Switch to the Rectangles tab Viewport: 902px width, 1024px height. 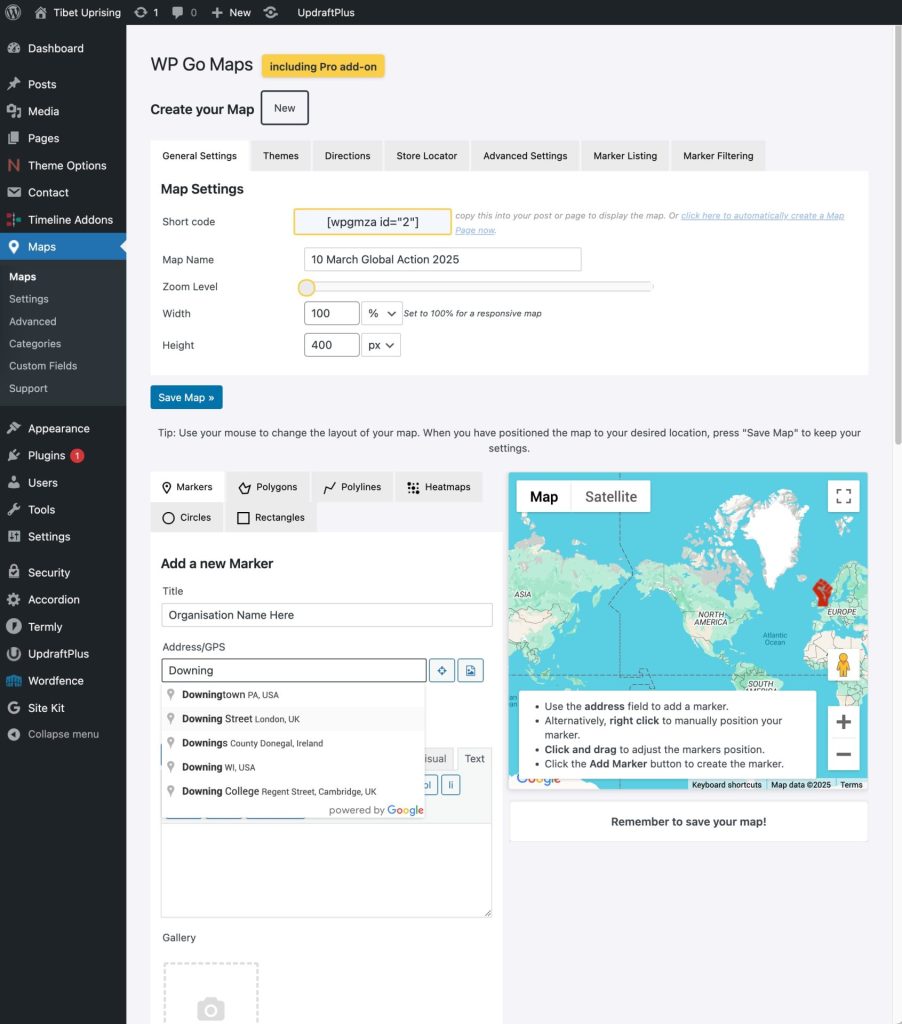click(271, 517)
